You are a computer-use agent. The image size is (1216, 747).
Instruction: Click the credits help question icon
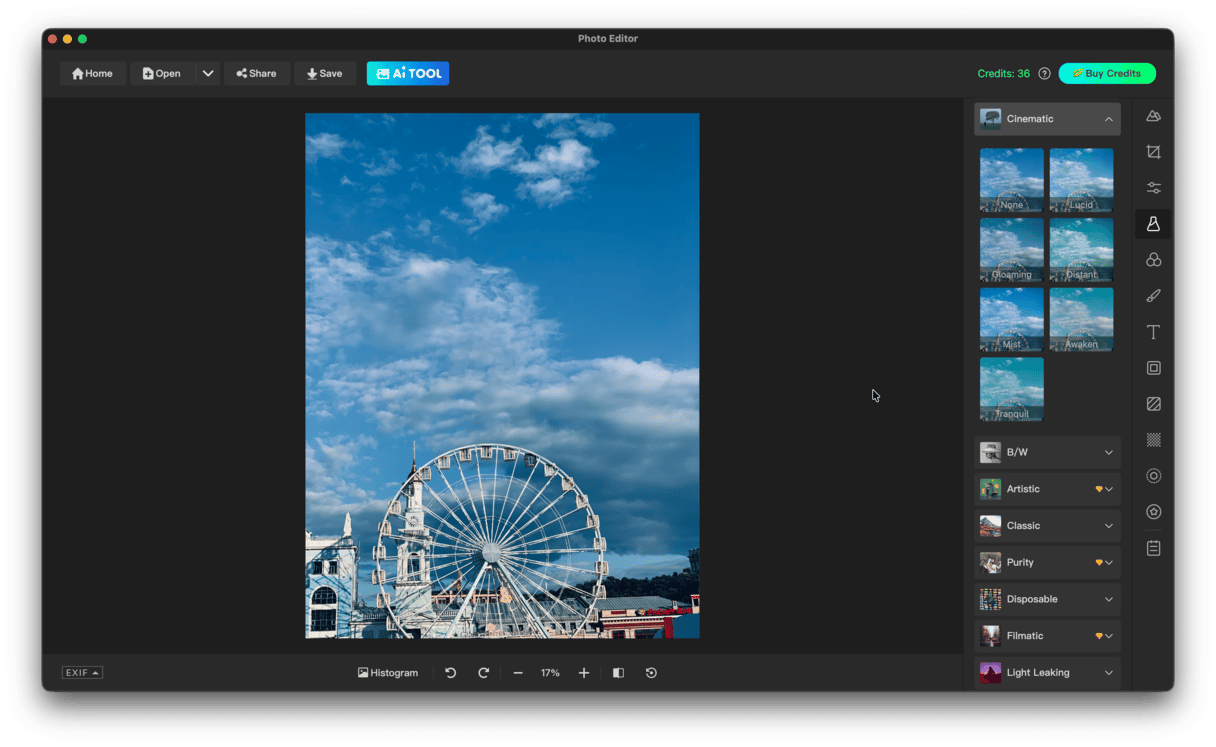tap(1044, 74)
